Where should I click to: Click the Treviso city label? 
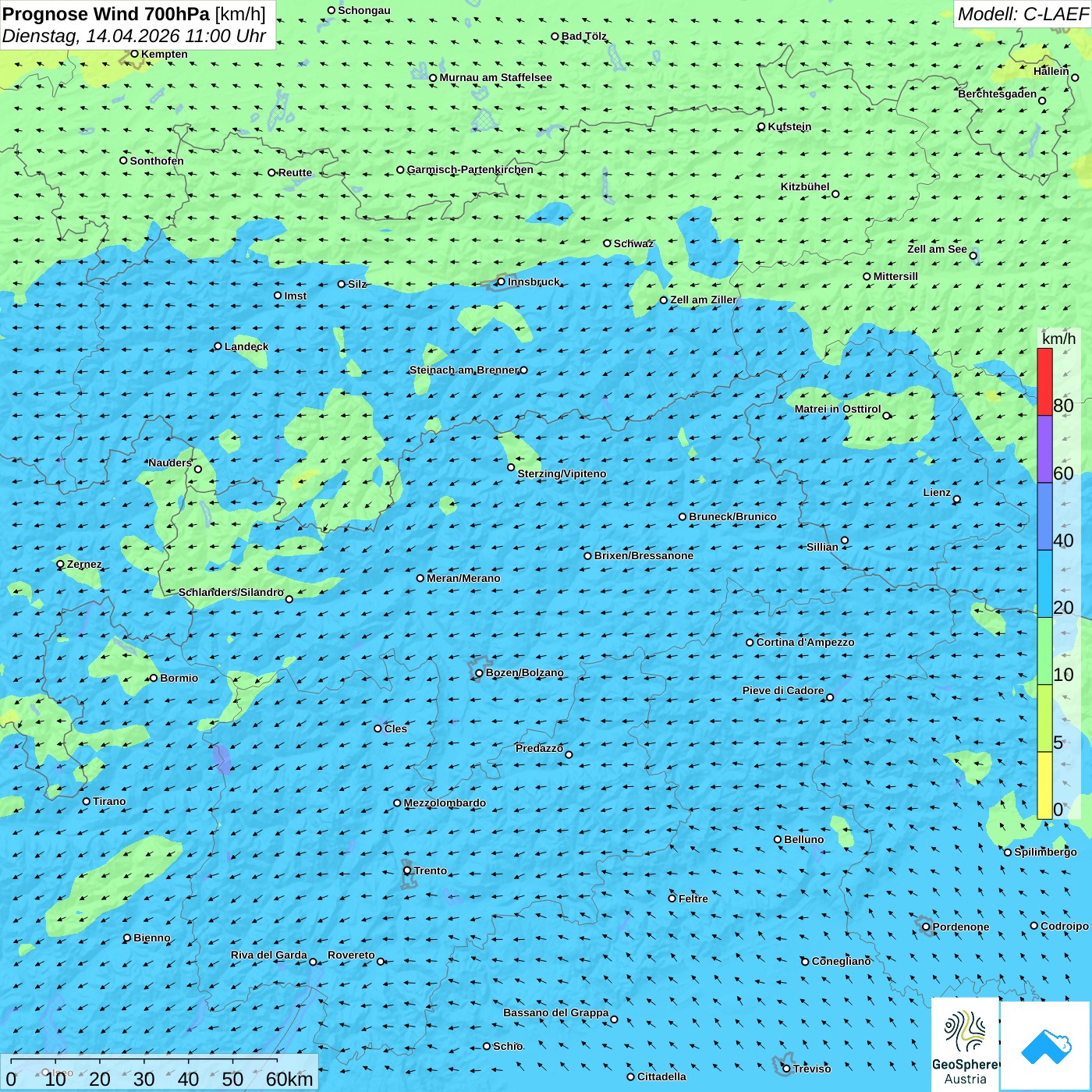point(812,1069)
